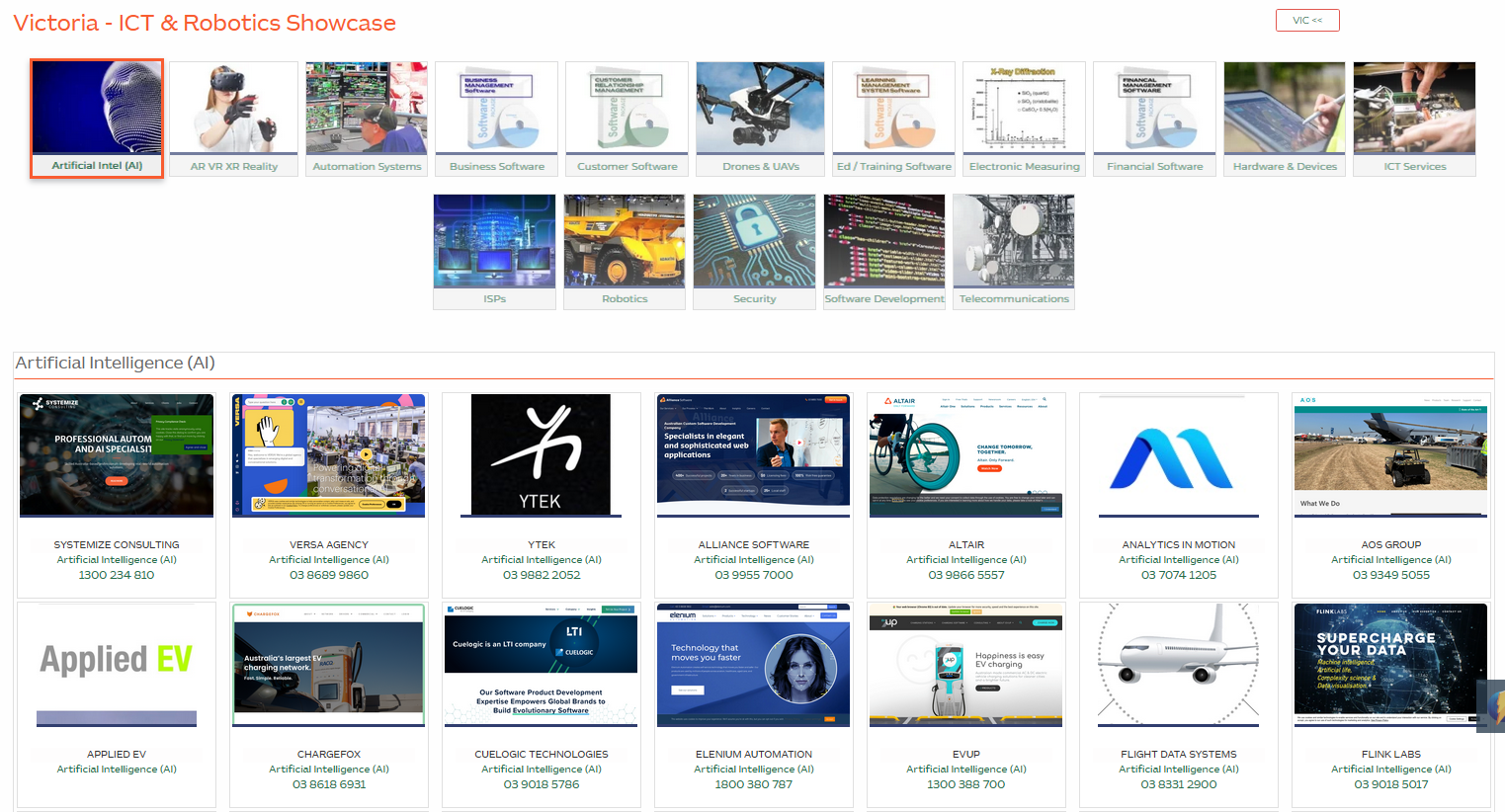Open the Applied EV listing logo
Viewport: 1505px width, 812px height.
coord(117,665)
